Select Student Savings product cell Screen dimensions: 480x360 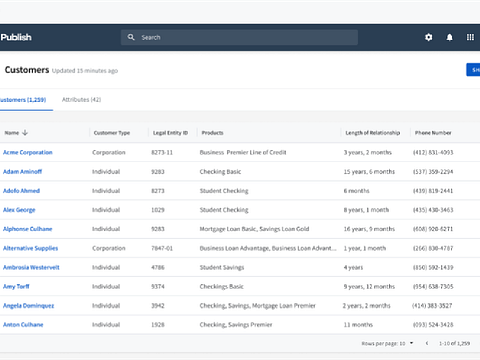[222, 267]
